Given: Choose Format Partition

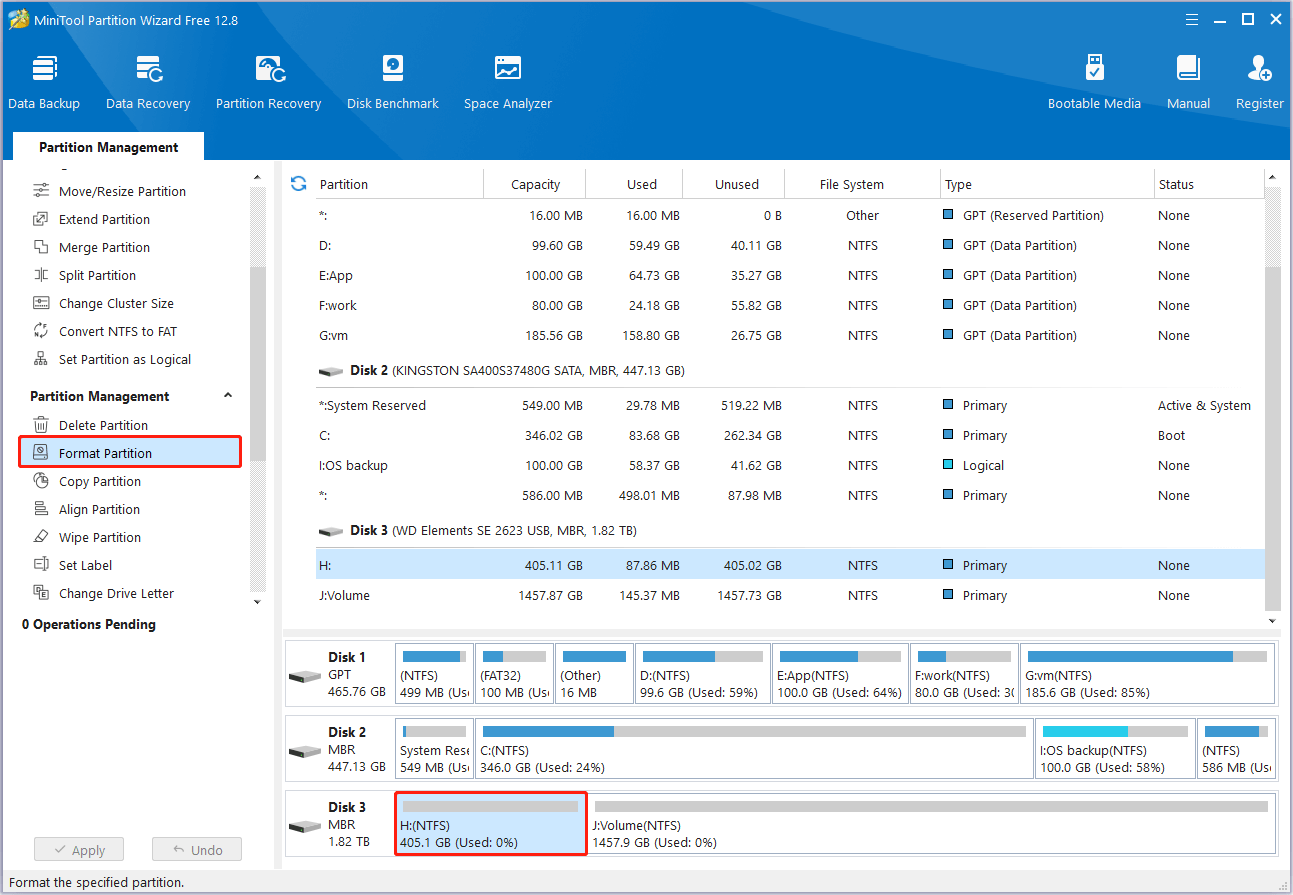Looking at the screenshot, I should (130, 453).
